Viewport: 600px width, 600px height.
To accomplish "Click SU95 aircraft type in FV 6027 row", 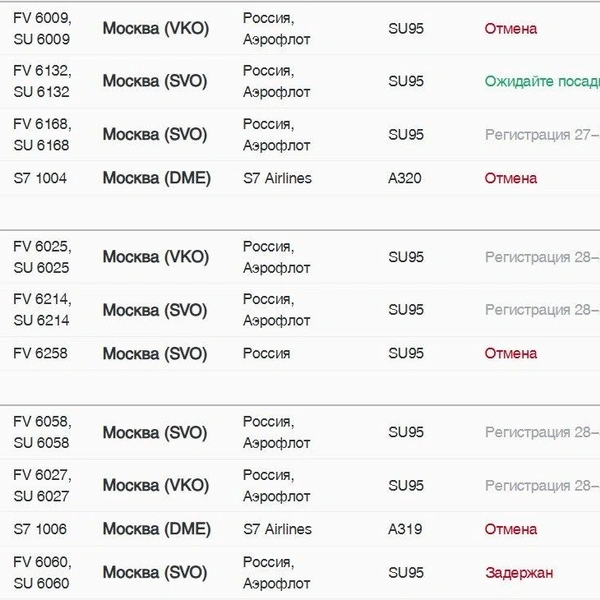I will pos(406,486).
